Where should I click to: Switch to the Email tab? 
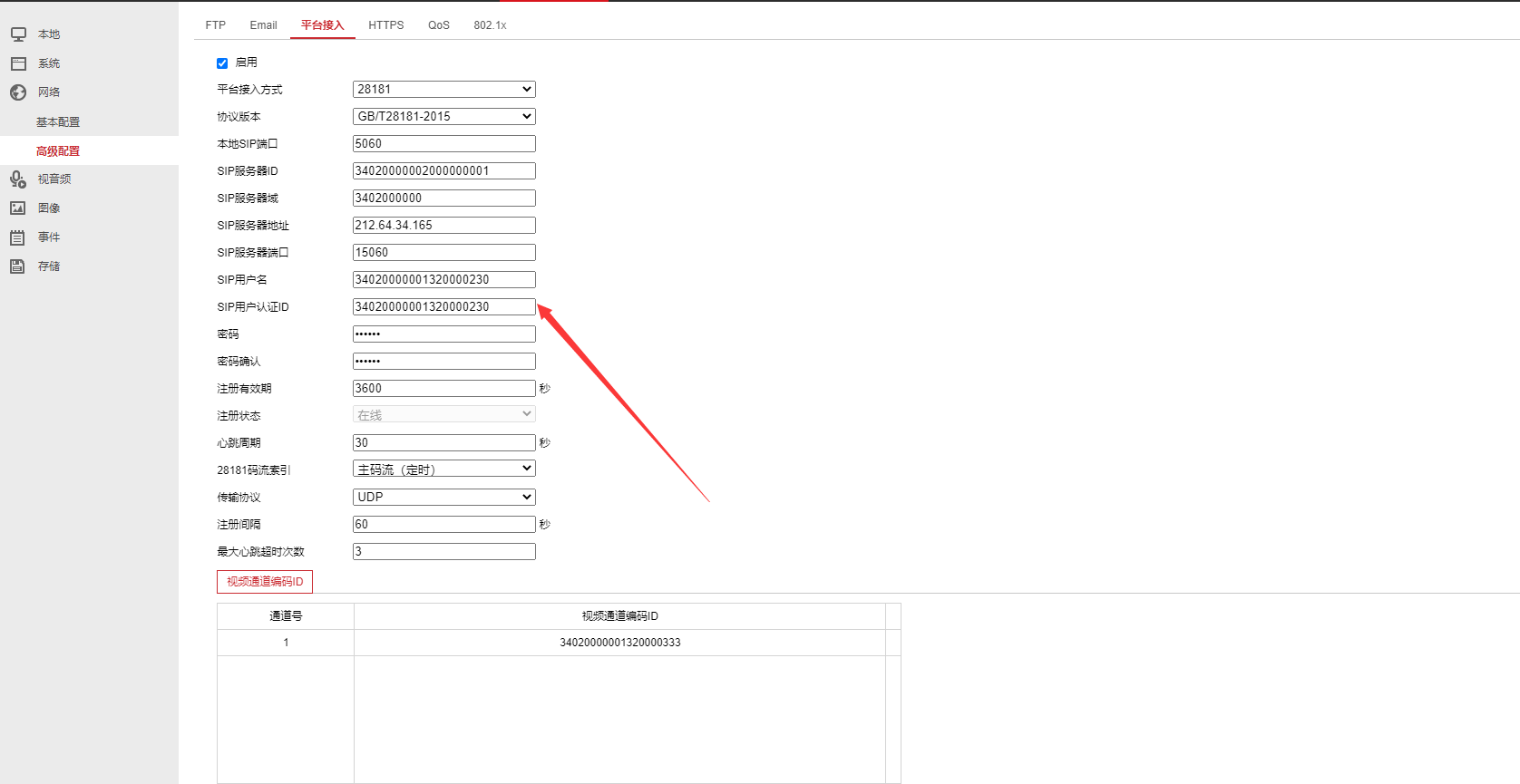point(264,25)
